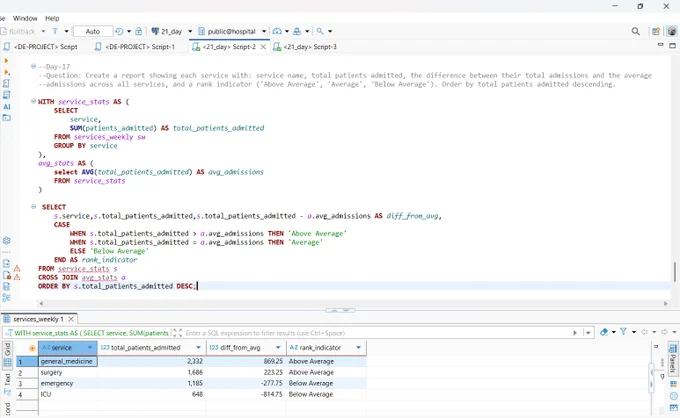
Task: Open the perspective icon near the top right
Action: click(x=656, y=31)
